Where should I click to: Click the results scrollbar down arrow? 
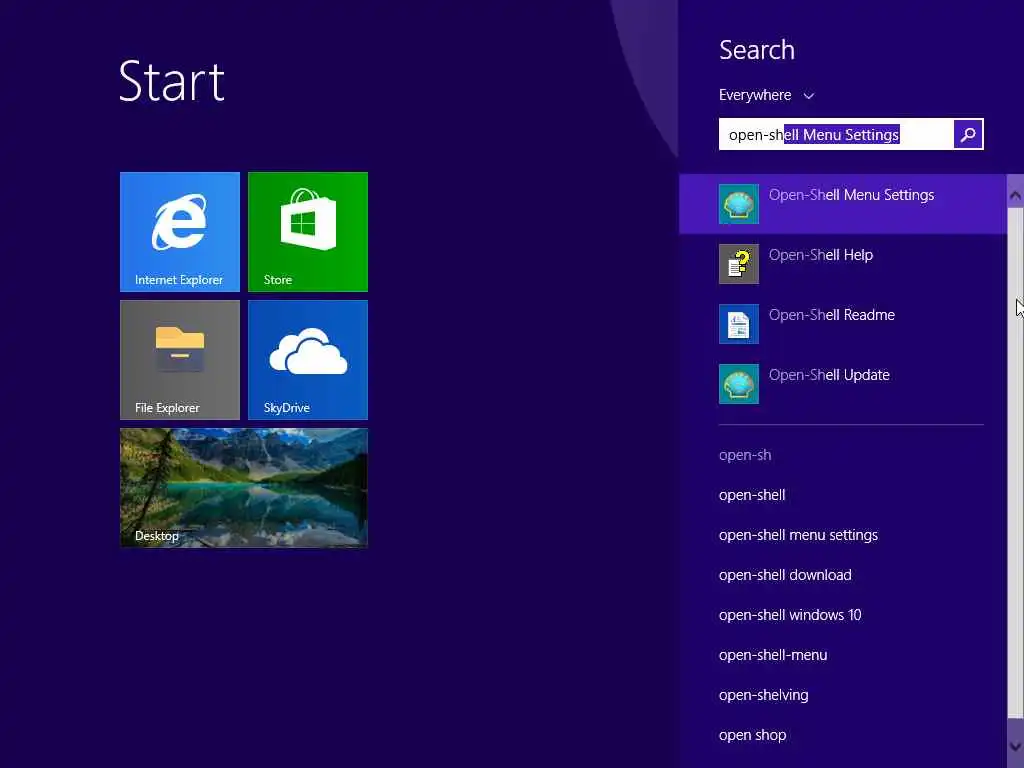[x=1016, y=746]
